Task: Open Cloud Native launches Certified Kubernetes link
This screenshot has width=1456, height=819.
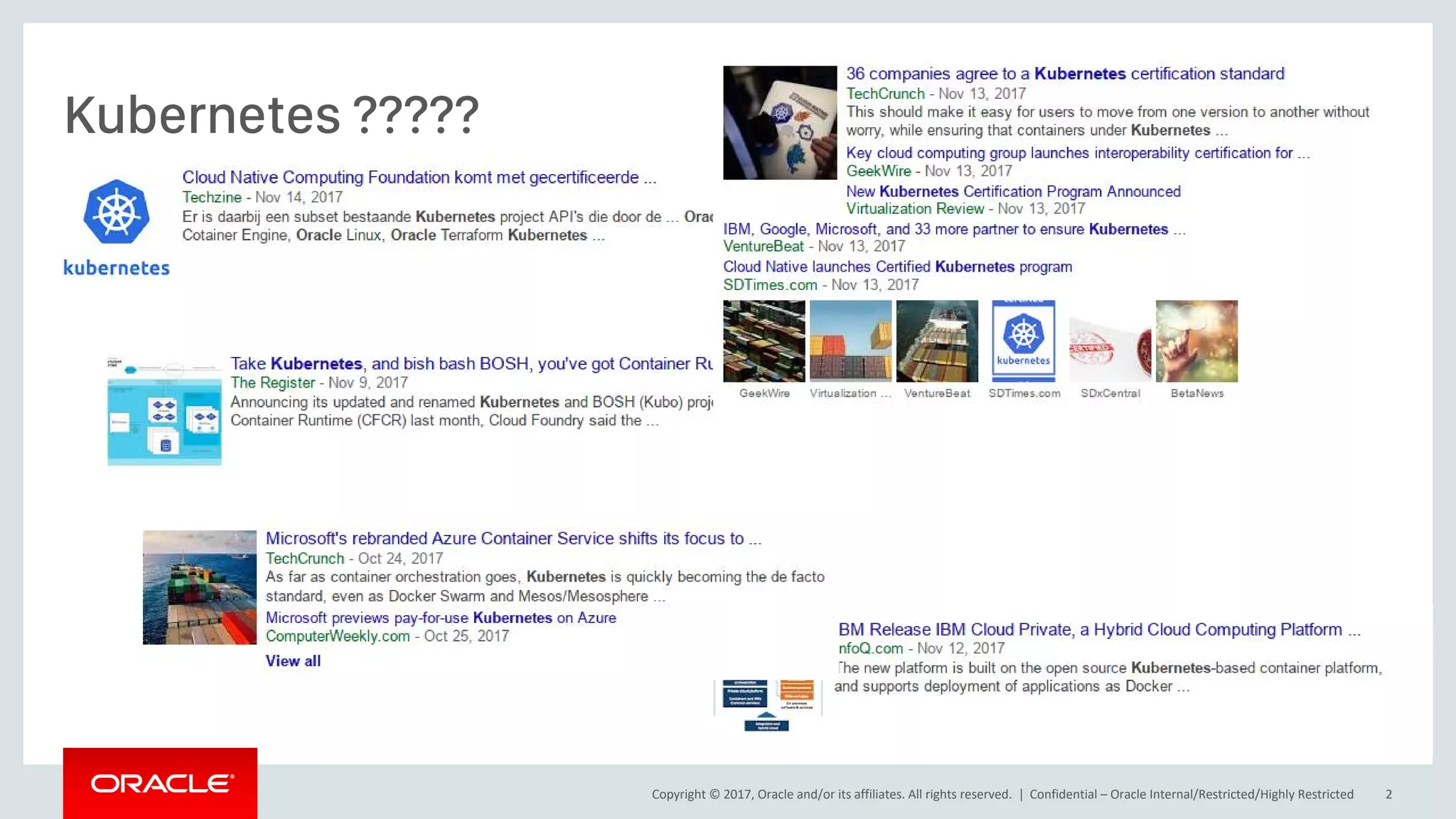Action: (x=897, y=267)
